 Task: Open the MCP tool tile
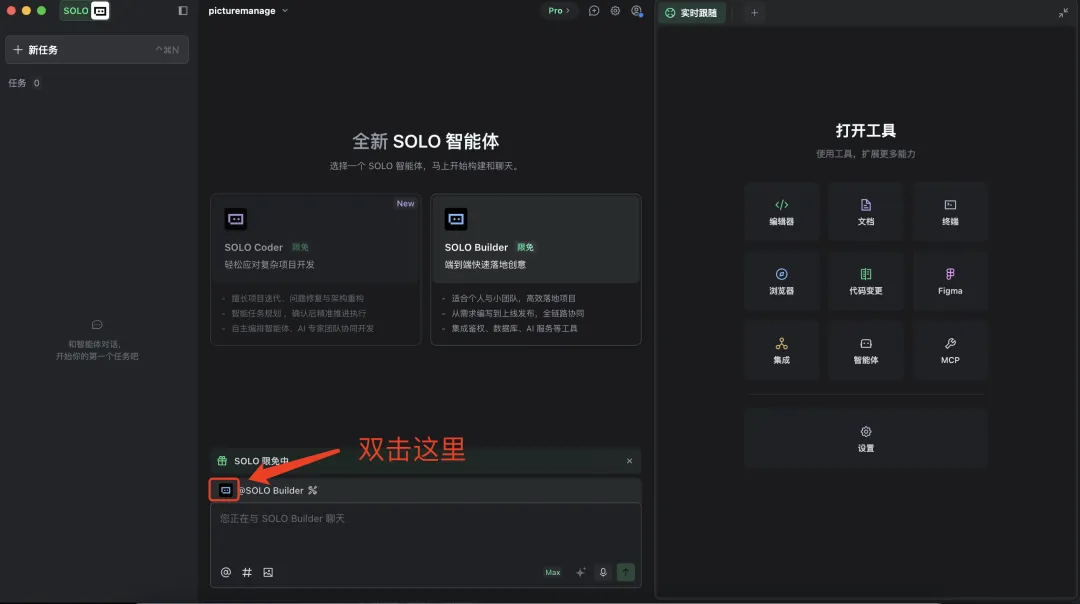click(950, 351)
